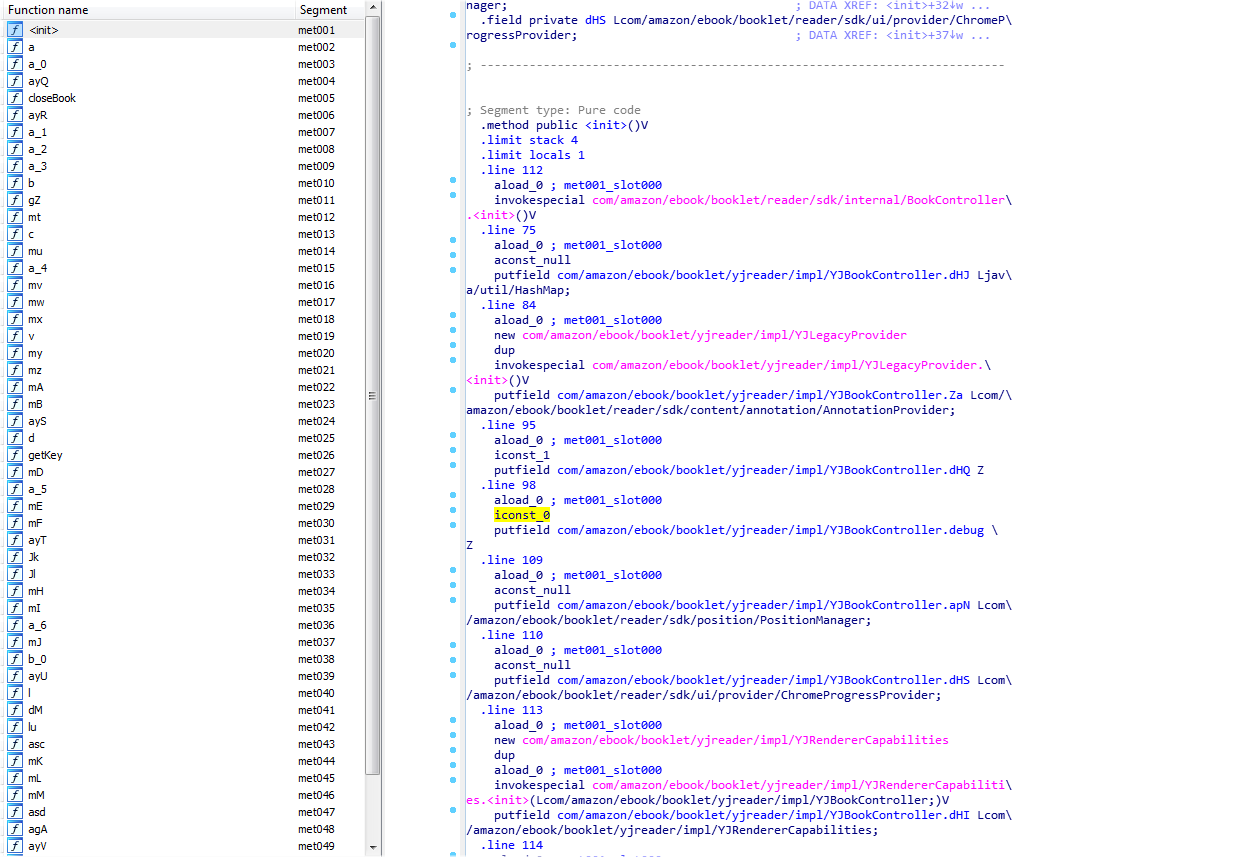Click function name mz in the list
This screenshot has height=857, width=1248.
tap(35, 370)
